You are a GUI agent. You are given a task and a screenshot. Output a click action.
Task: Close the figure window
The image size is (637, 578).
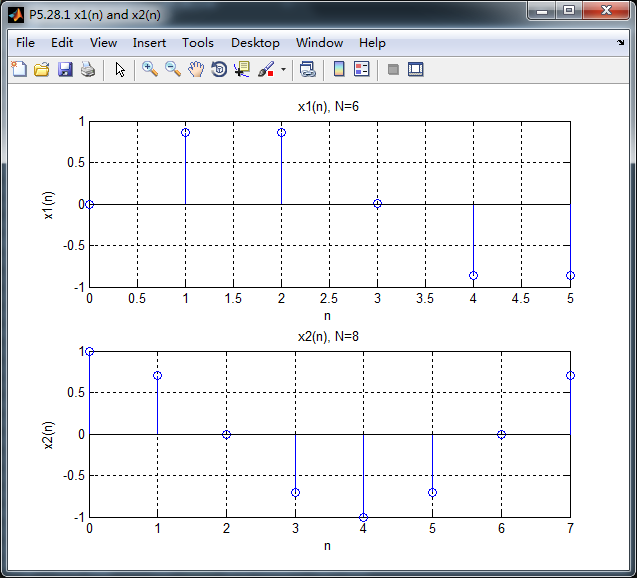coord(606,11)
